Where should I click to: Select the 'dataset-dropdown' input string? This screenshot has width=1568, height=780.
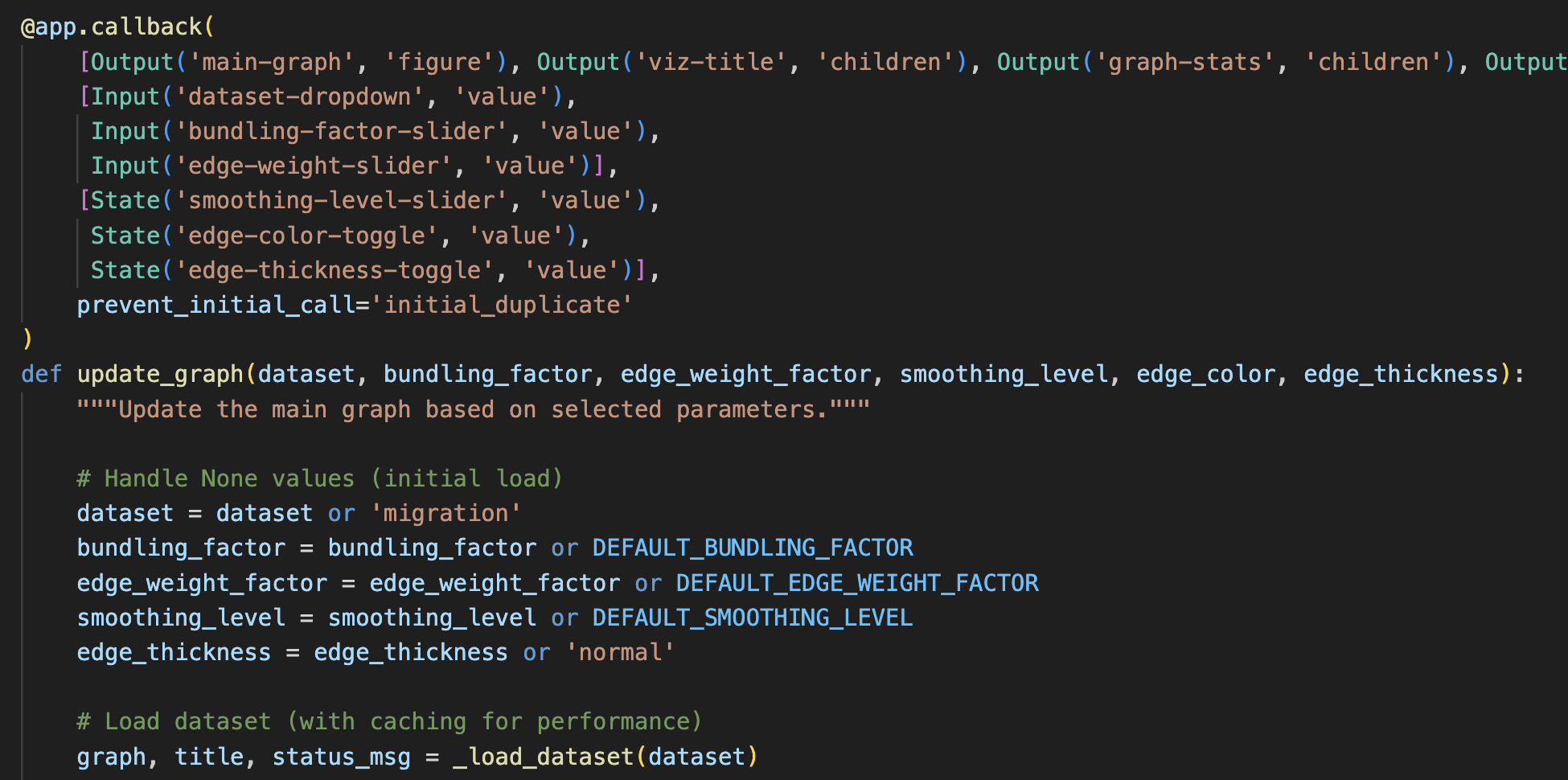coord(300,96)
